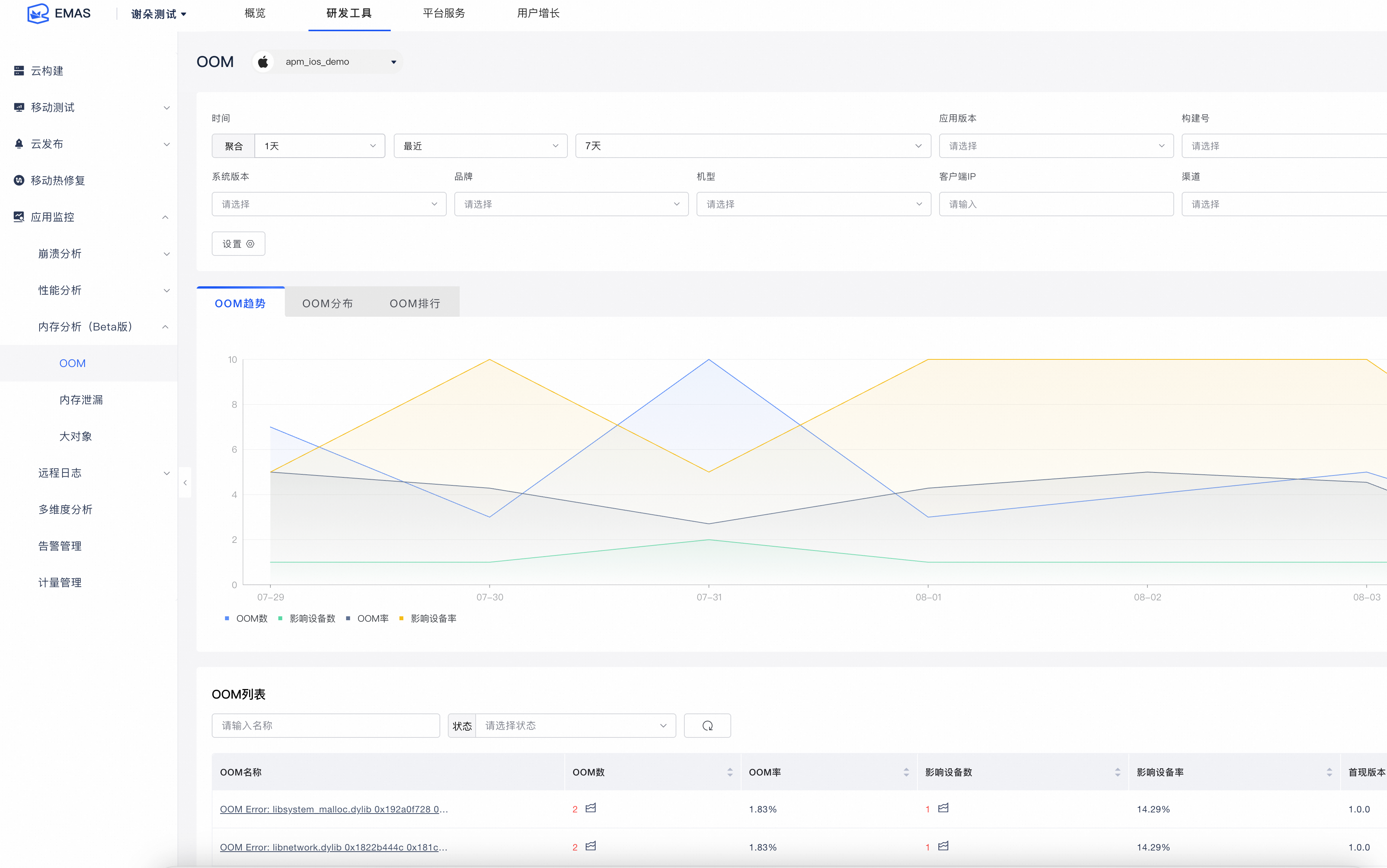
Task: Click the 云发布 bell icon
Action: point(19,144)
